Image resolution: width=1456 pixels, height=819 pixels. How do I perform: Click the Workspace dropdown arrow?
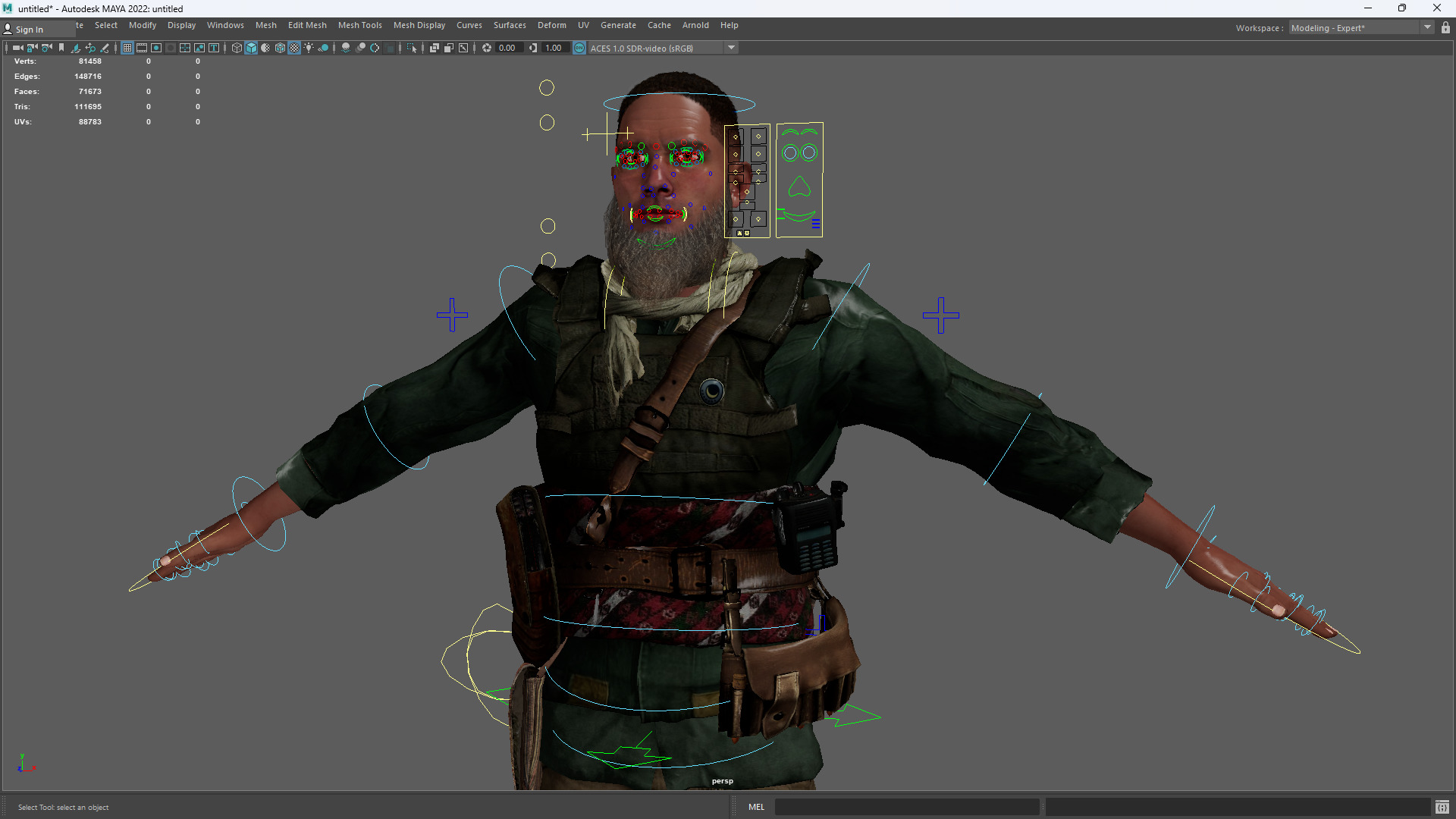tap(1427, 28)
